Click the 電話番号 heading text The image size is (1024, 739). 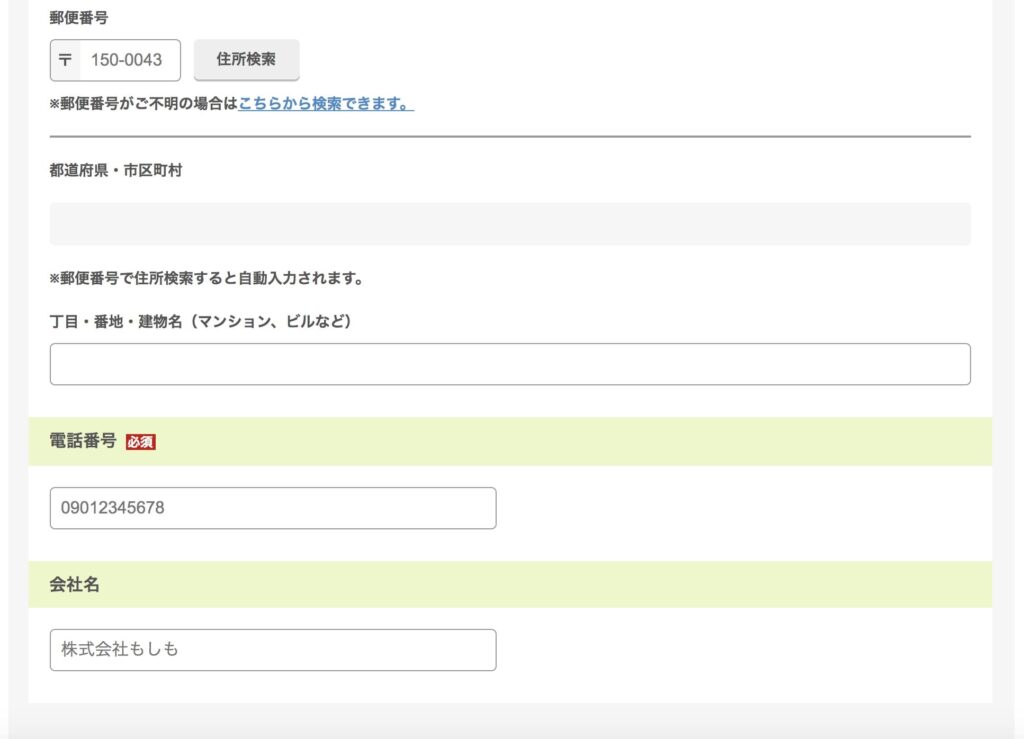click(x=83, y=441)
